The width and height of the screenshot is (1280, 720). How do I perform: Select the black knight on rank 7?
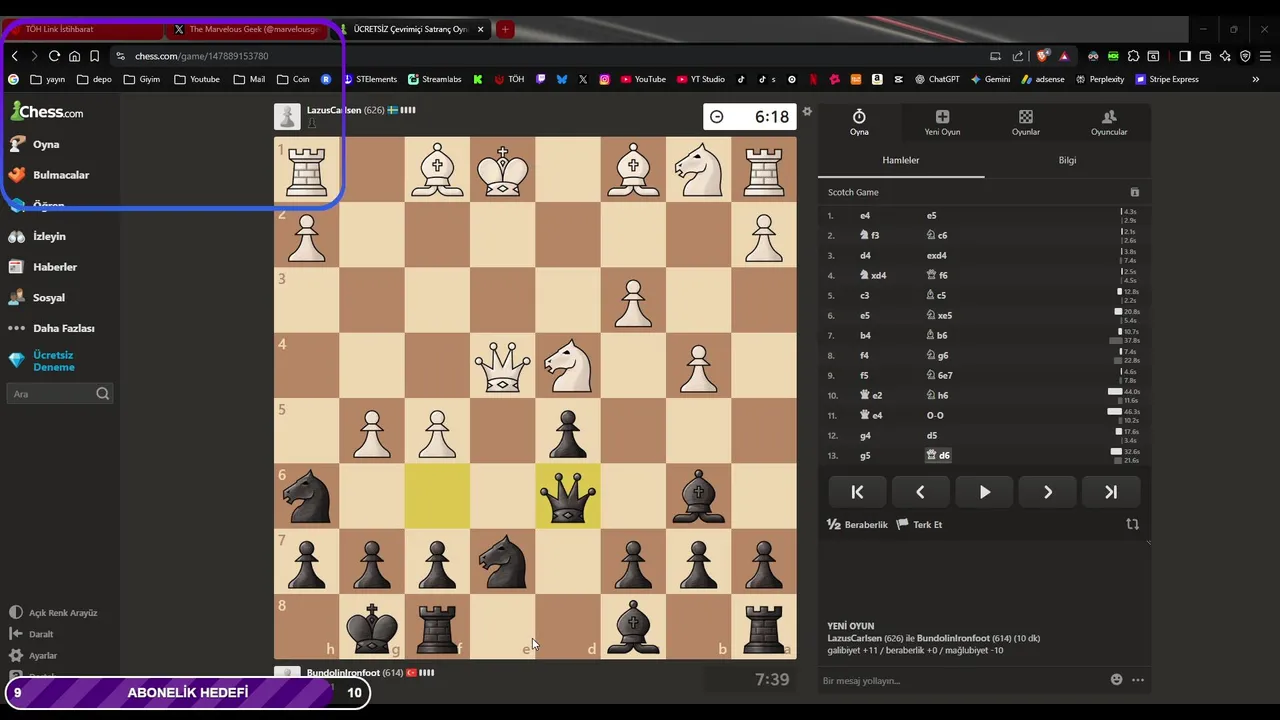pos(502,561)
